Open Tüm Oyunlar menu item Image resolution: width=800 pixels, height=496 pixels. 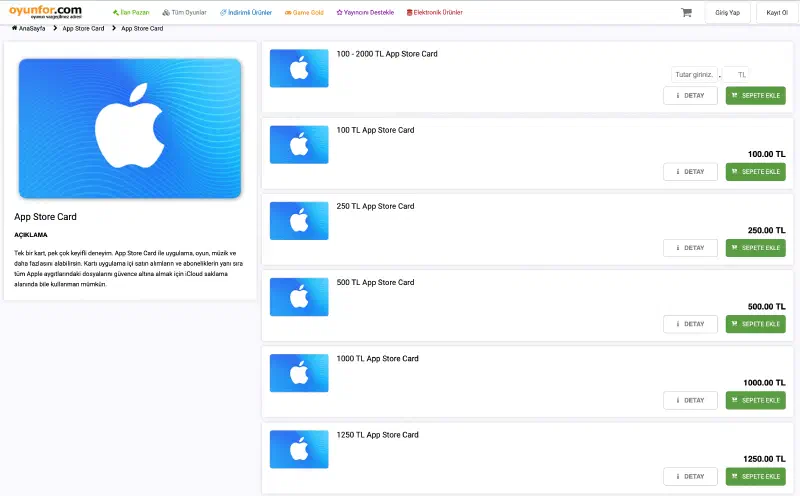coord(184,12)
